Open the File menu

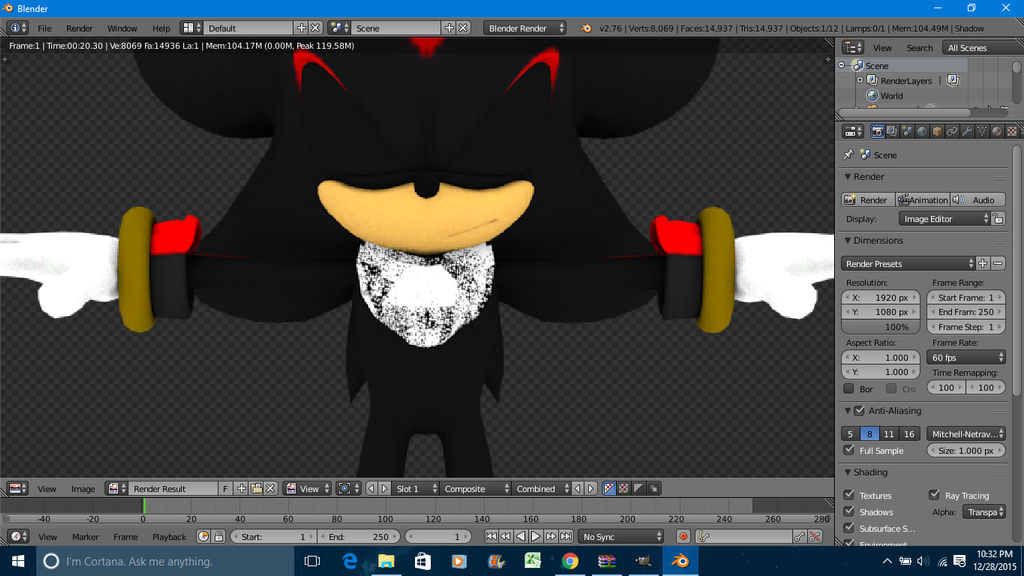44,28
